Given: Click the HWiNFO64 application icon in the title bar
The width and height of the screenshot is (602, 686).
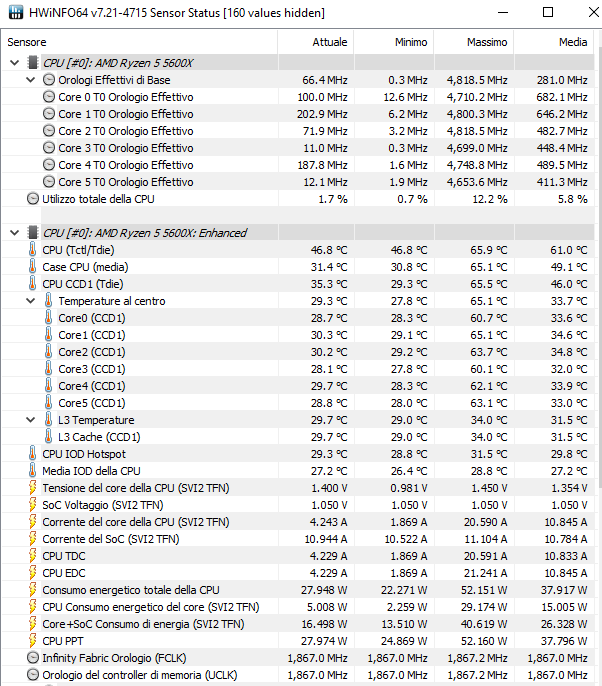Looking at the screenshot, I should coord(16,12).
